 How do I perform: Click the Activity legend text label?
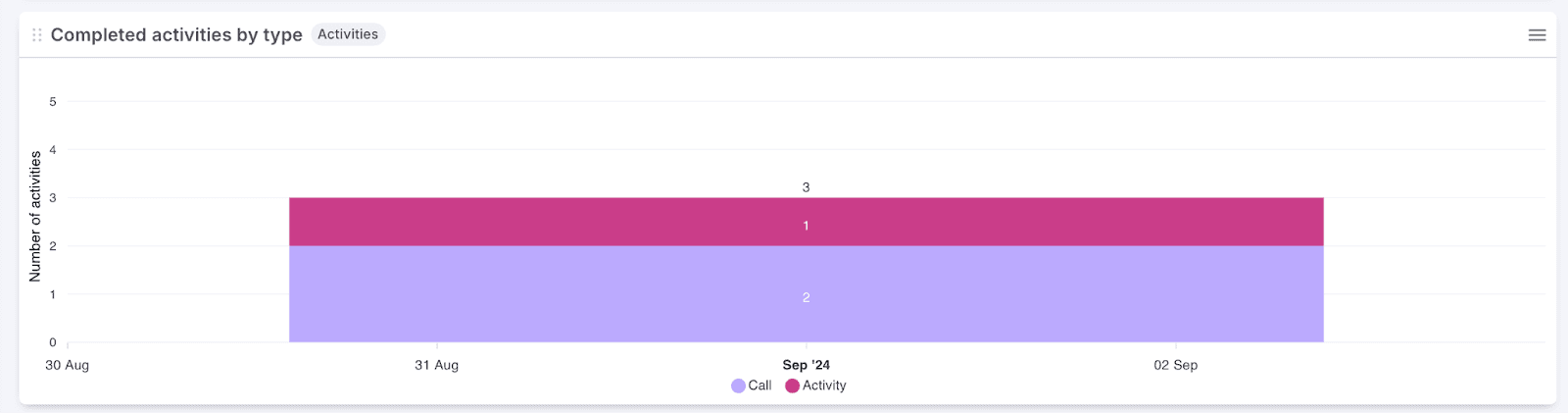pyautogui.click(x=824, y=386)
